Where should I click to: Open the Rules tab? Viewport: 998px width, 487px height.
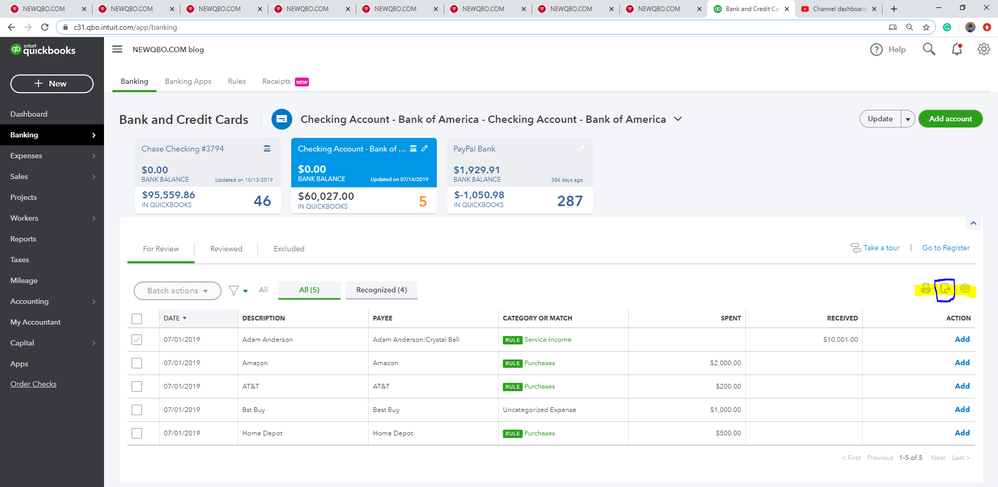[237, 81]
